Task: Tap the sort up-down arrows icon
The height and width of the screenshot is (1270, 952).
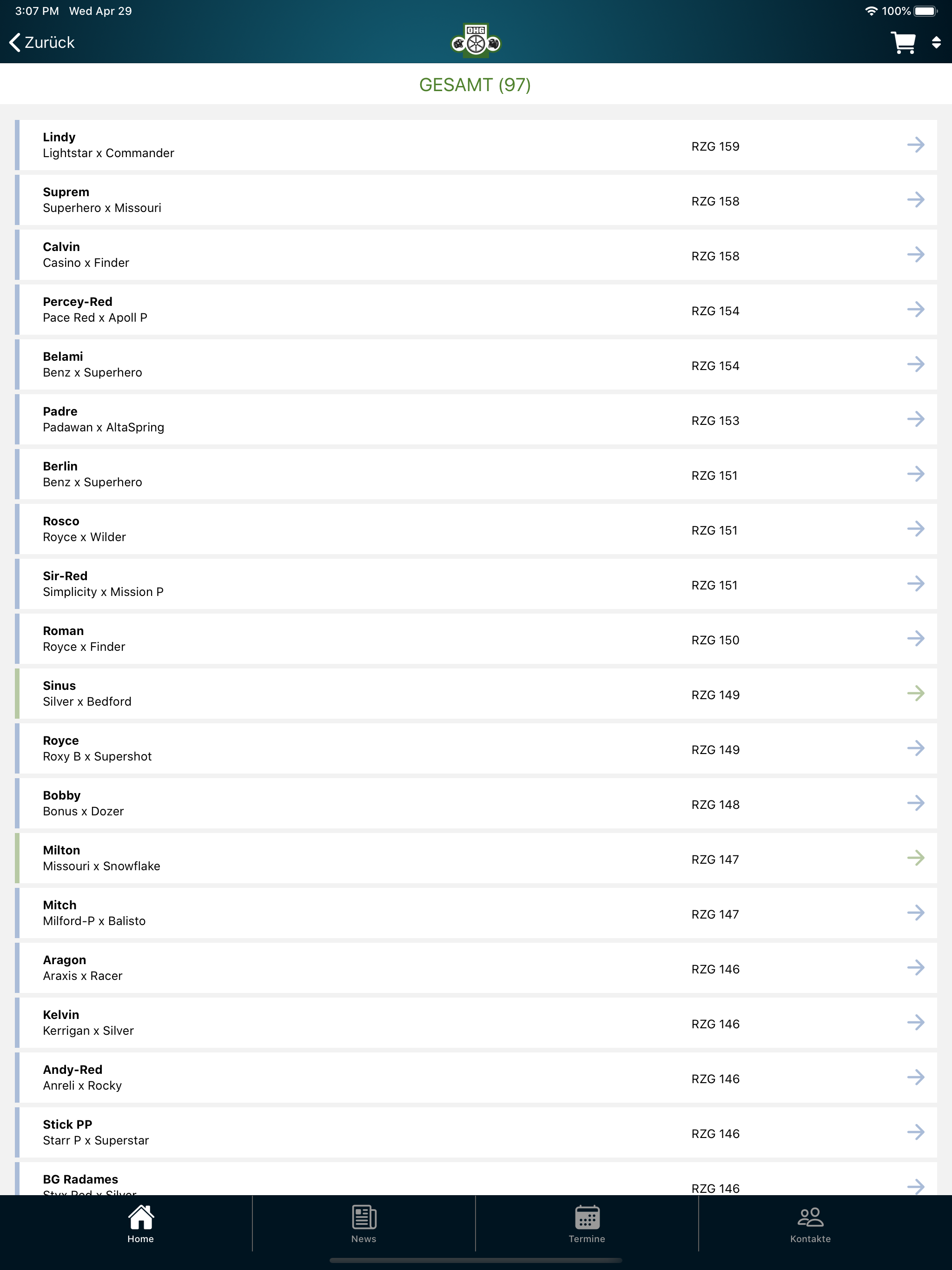Action: pos(936,42)
